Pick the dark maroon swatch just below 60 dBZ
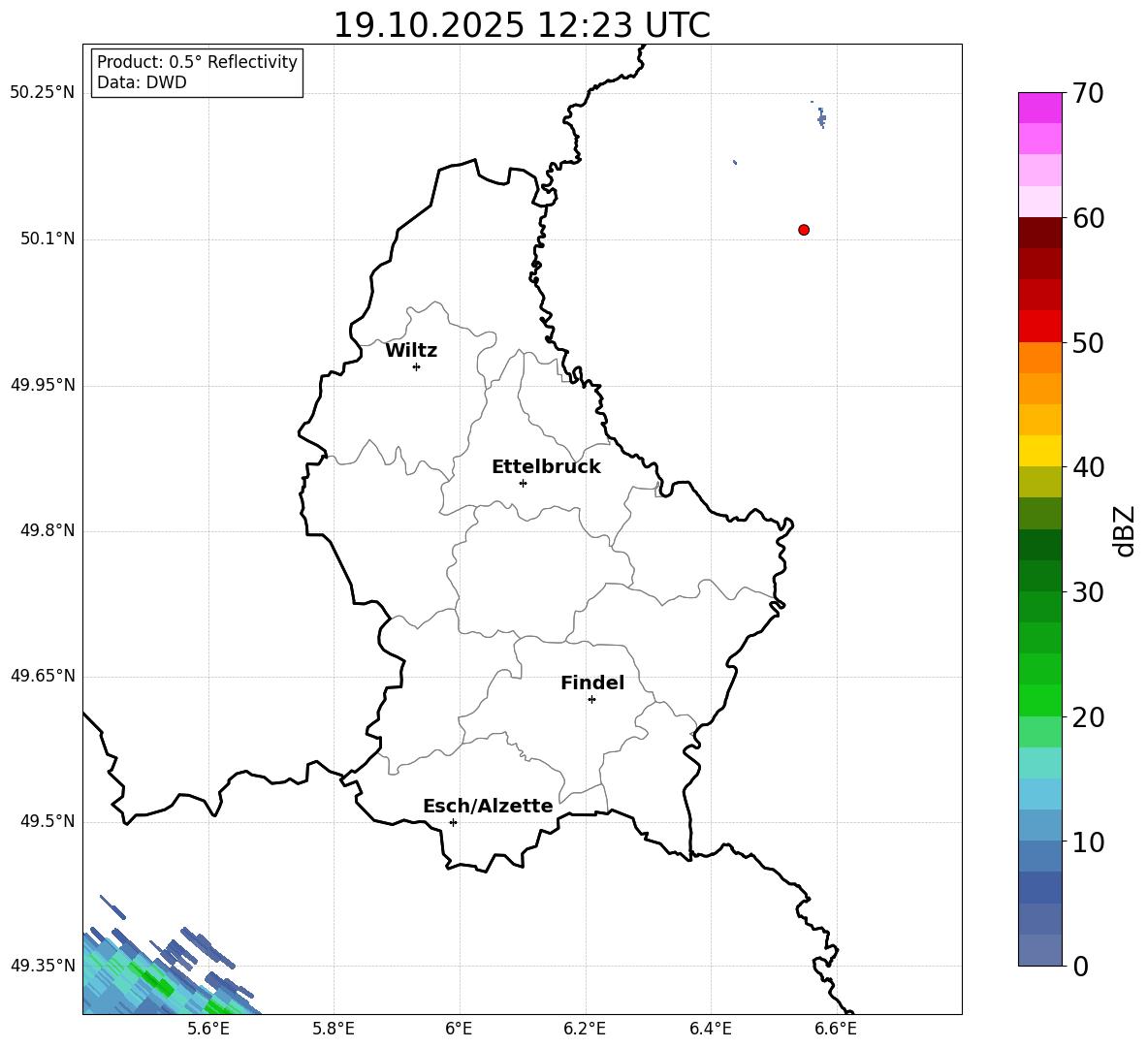1148x1048 pixels. coord(1040,233)
